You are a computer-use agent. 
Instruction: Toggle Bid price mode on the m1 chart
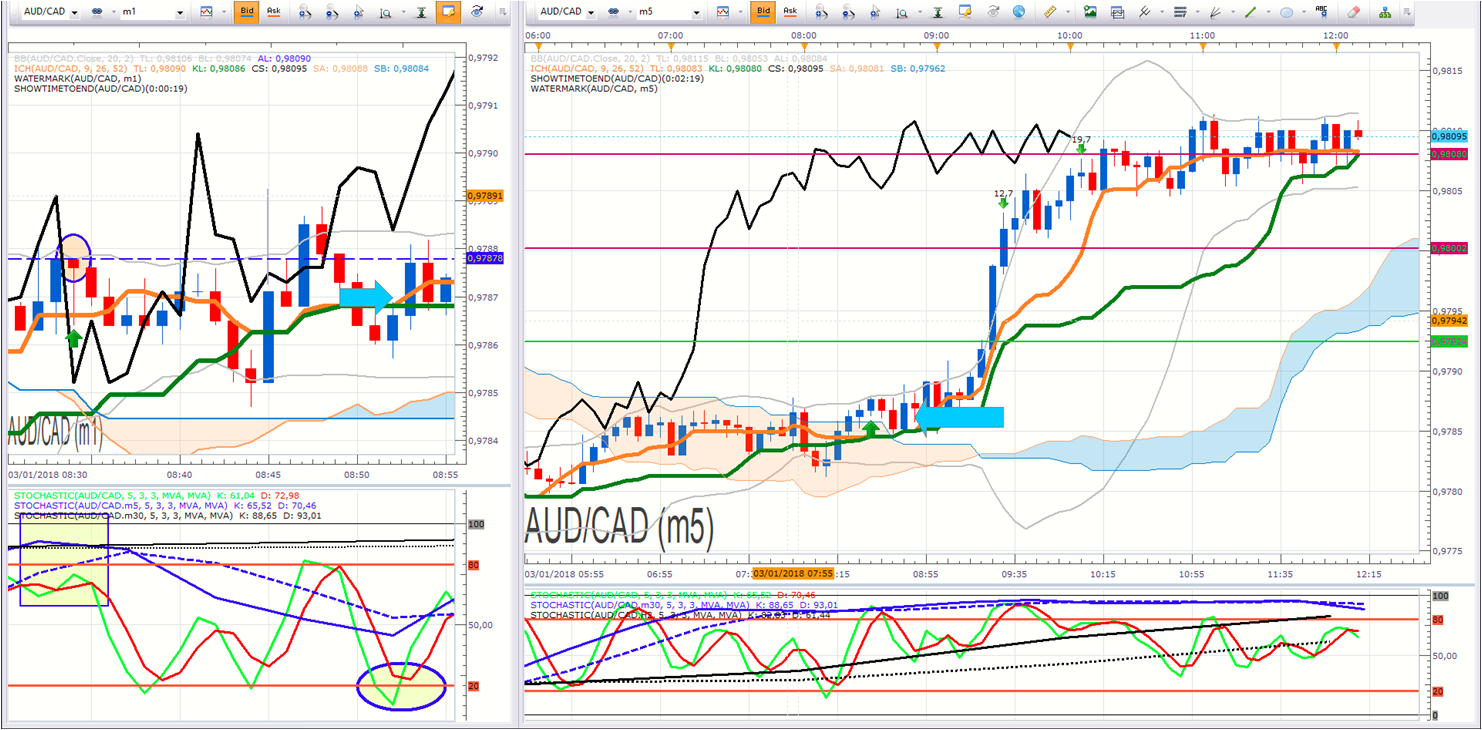pyautogui.click(x=245, y=12)
